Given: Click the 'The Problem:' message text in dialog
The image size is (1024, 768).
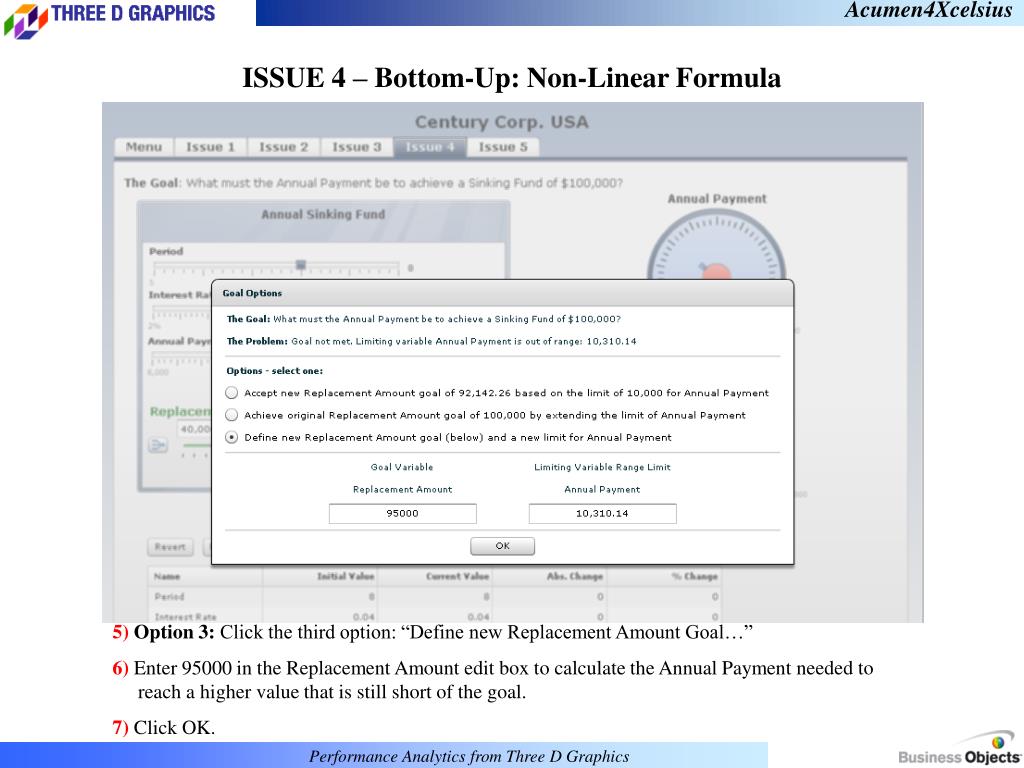Looking at the screenshot, I should point(432,341).
